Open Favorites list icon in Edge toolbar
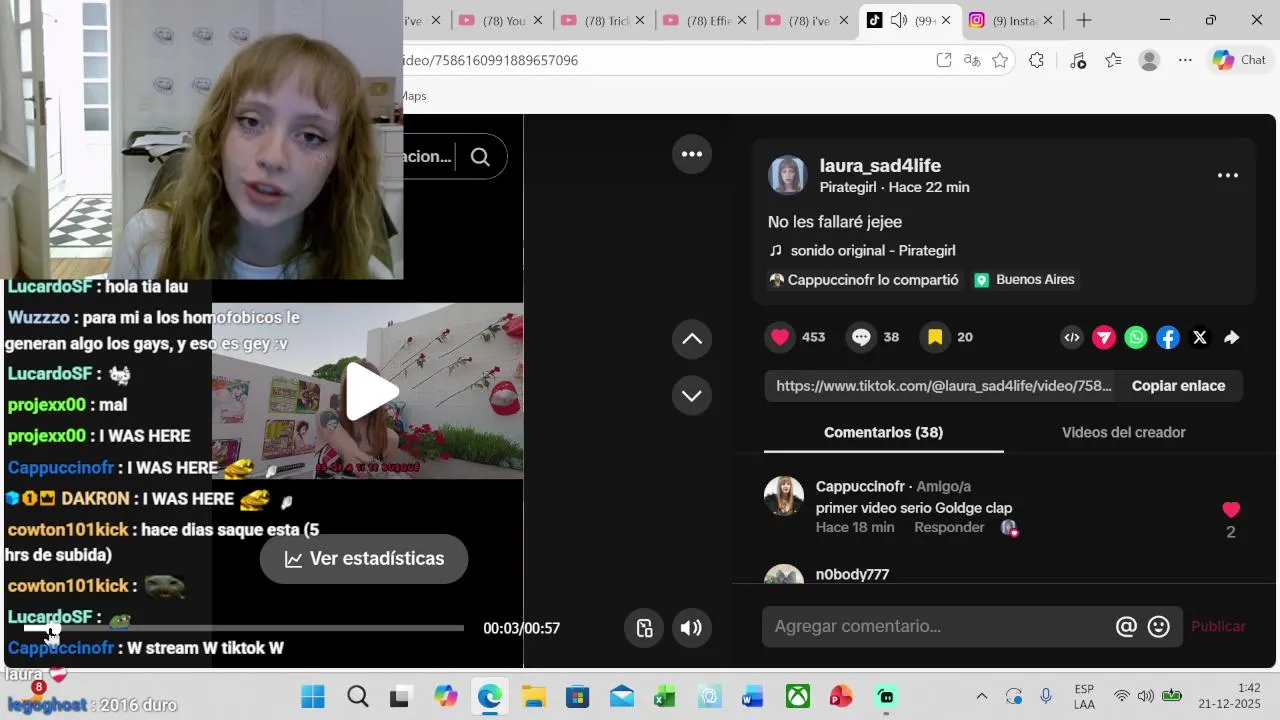 pos(1113,60)
